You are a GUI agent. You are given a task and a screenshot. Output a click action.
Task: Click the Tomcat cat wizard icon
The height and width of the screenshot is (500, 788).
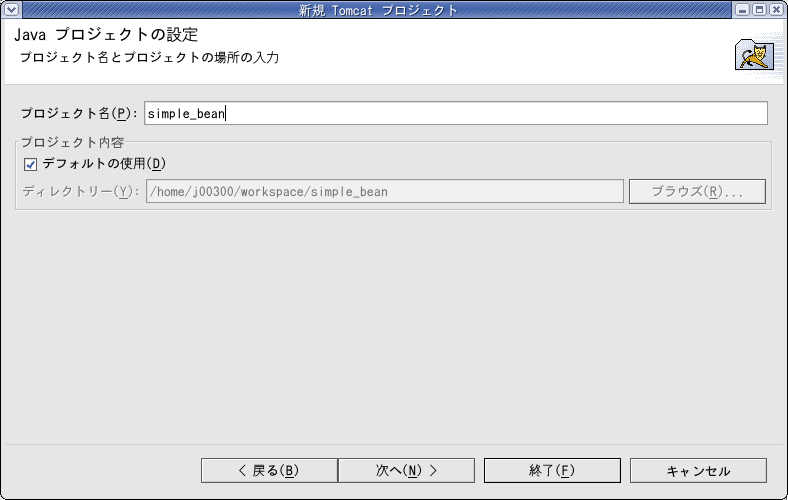point(755,57)
